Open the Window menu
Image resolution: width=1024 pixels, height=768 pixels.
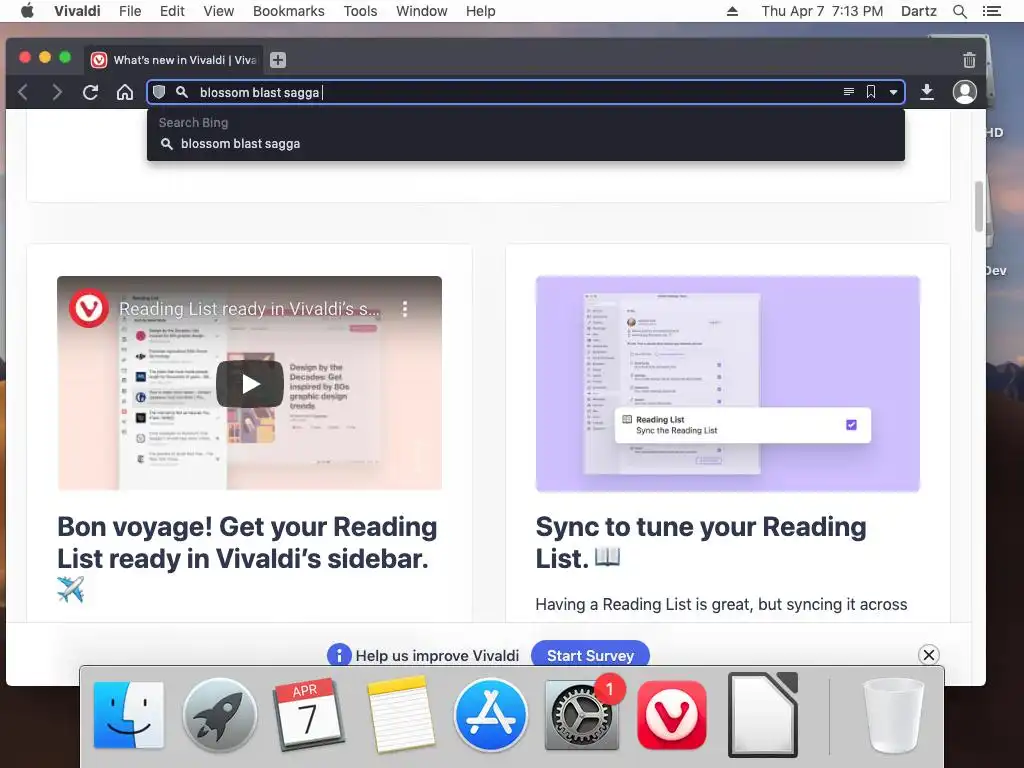422,11
